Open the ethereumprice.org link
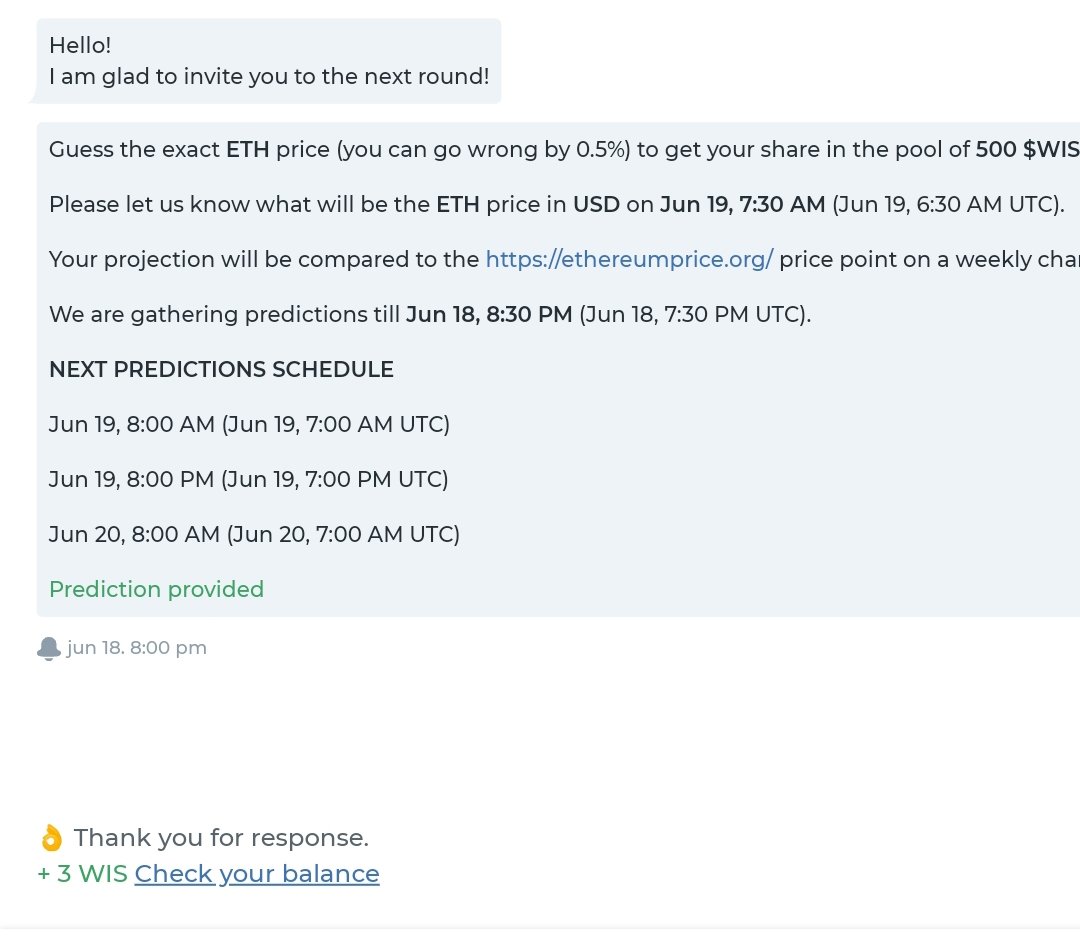Image resolution: width=1080 pixels, height=949 pixels. (x=630, y=259)
